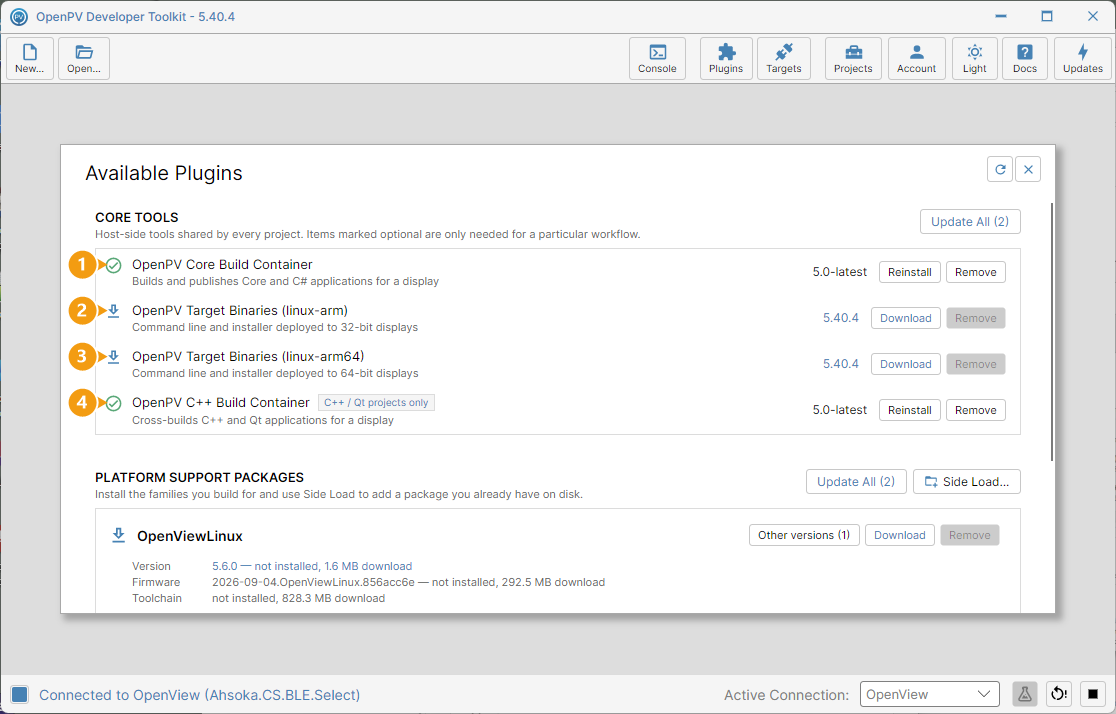Screen dimensions: 1116x714
Task: Click the linux-arm download status icon
Action: (114, 311)
